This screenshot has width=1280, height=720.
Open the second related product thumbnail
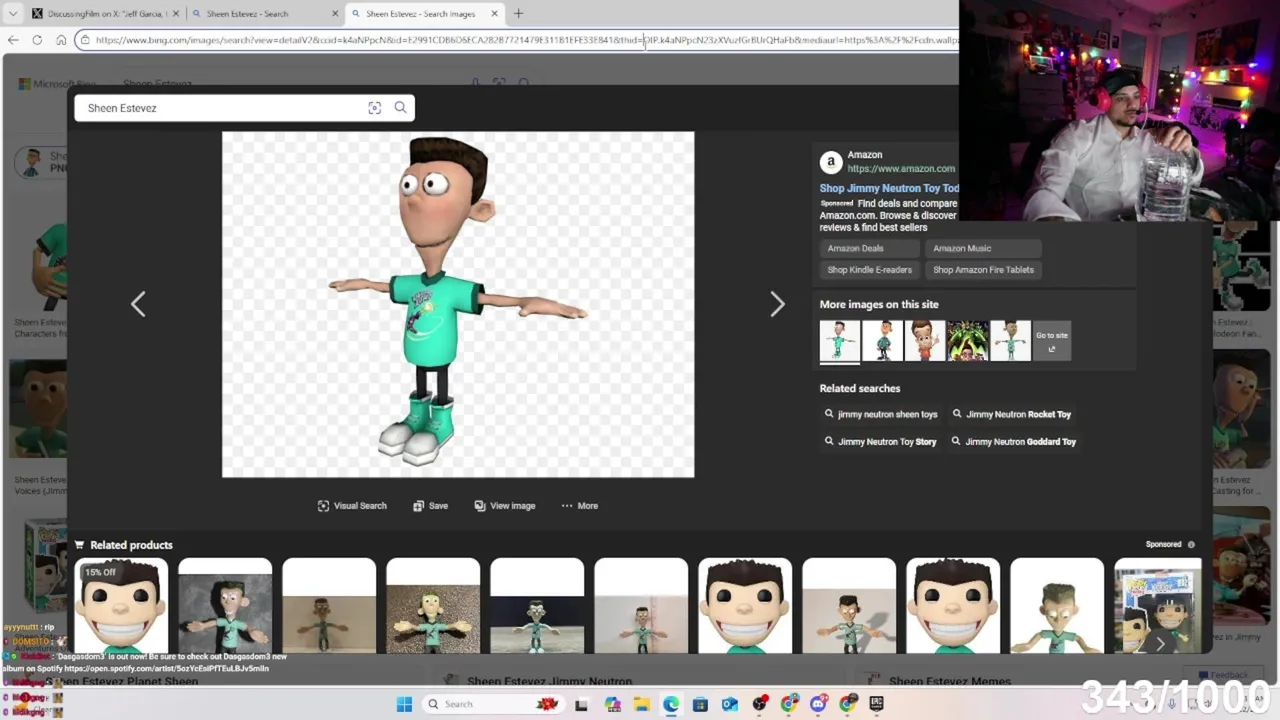point(225,606)
